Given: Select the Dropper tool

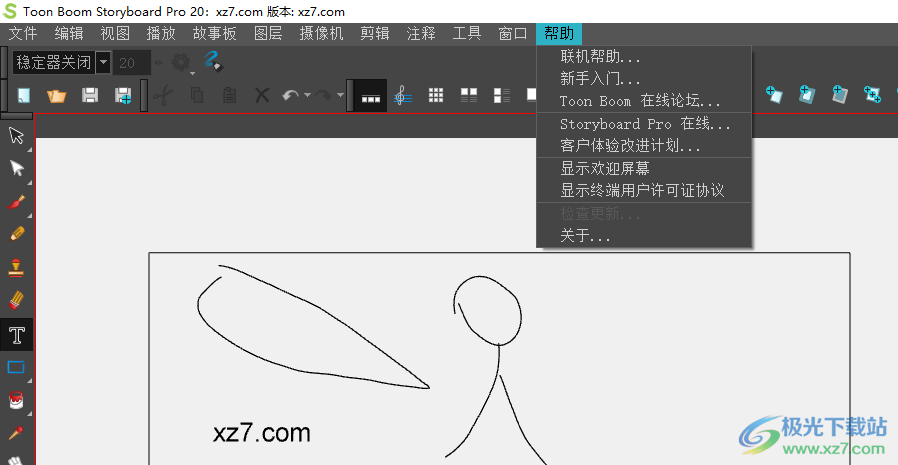Looking at the screenshot, I should point(16,433).
